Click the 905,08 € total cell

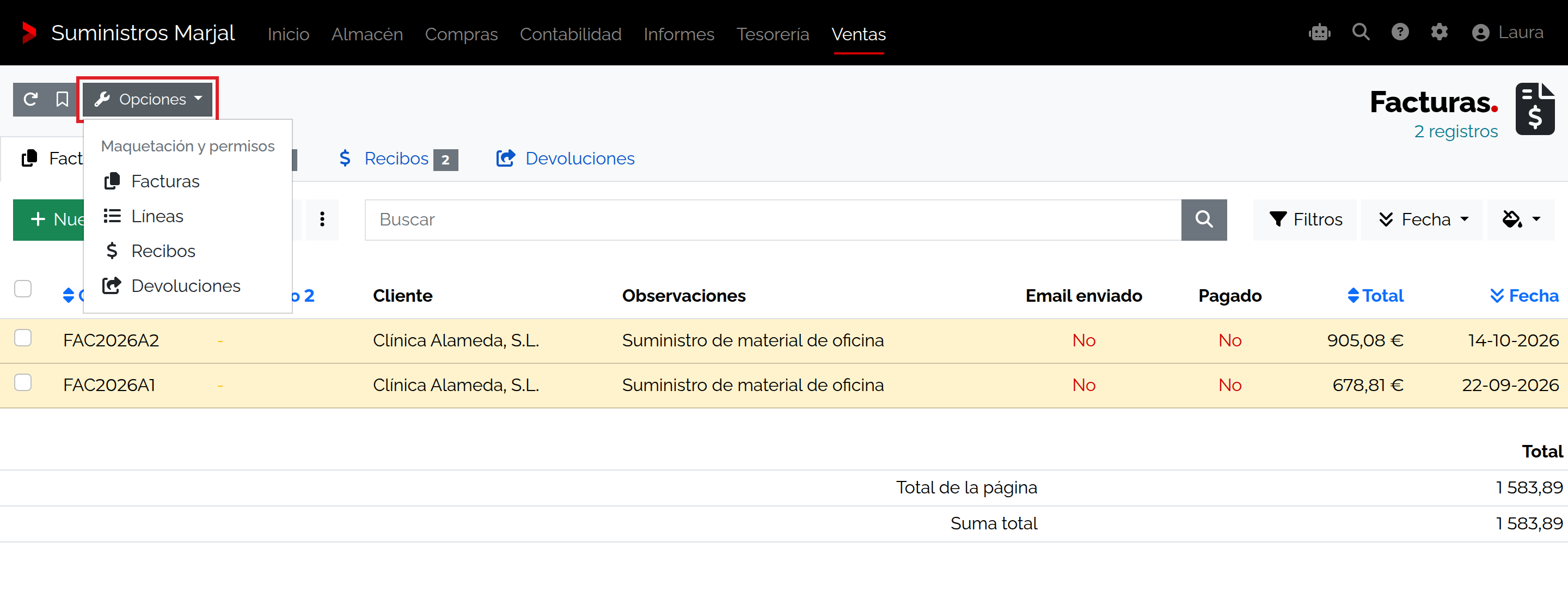pos(1365,340)
